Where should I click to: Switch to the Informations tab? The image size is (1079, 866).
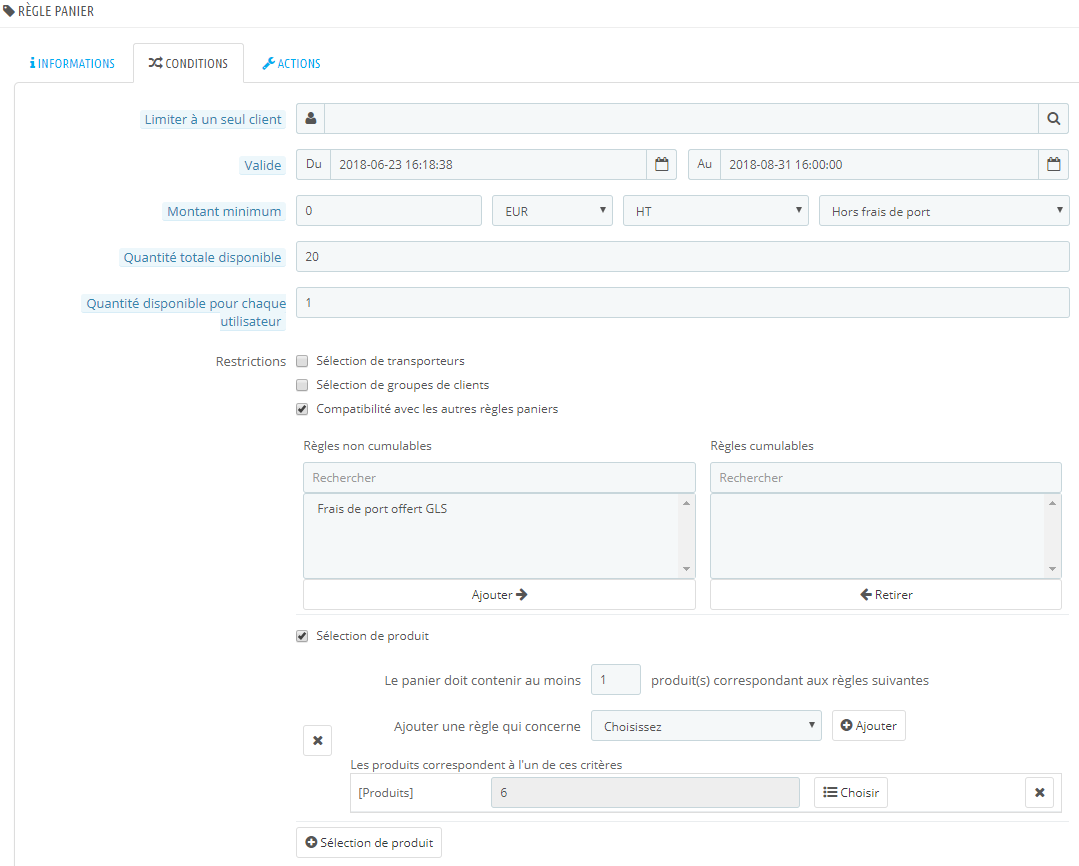(72, 63)
